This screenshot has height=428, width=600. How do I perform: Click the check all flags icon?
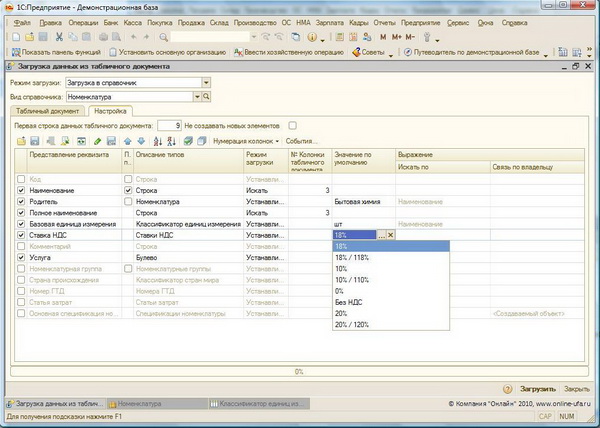click(188, 141)
